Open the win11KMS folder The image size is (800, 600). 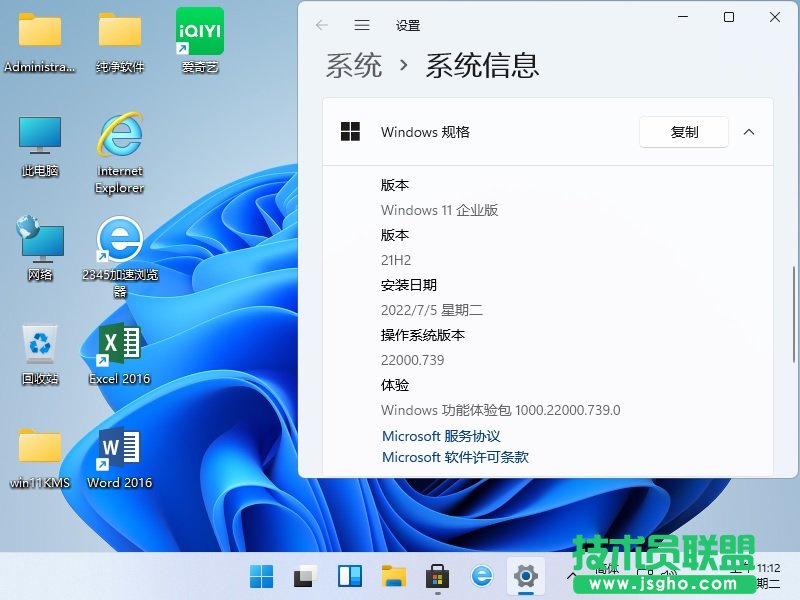[x=40, y=449]
